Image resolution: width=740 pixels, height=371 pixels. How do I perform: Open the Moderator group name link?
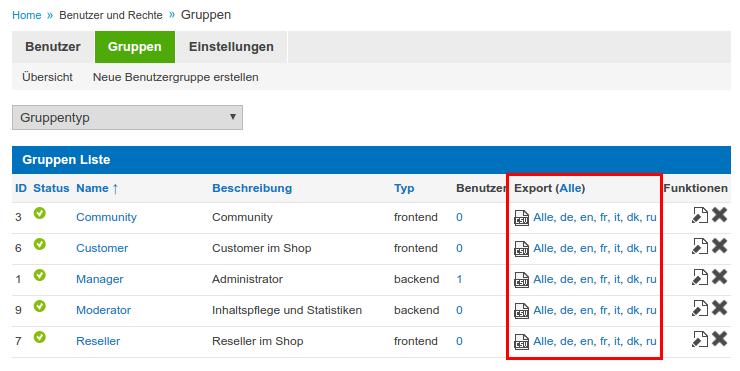103,310
